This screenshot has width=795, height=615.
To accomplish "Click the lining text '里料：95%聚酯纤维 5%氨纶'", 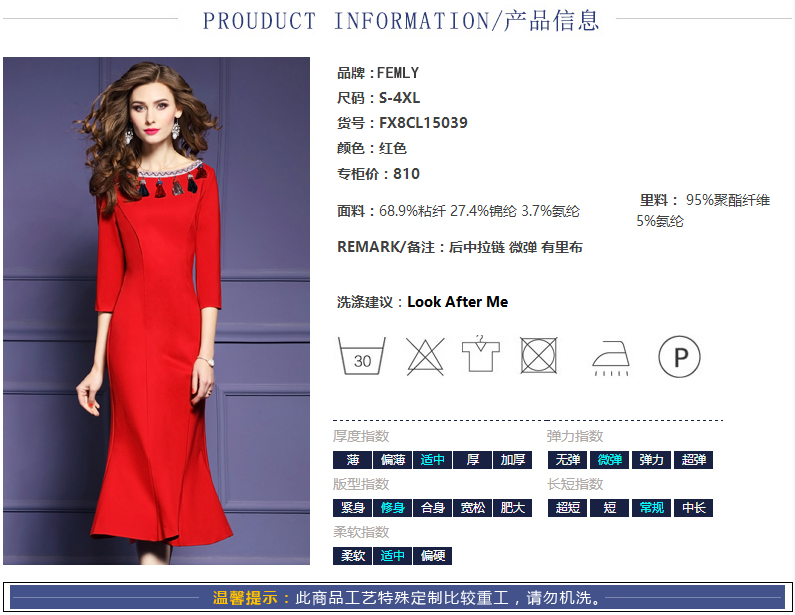I will (x=703, y=210).
